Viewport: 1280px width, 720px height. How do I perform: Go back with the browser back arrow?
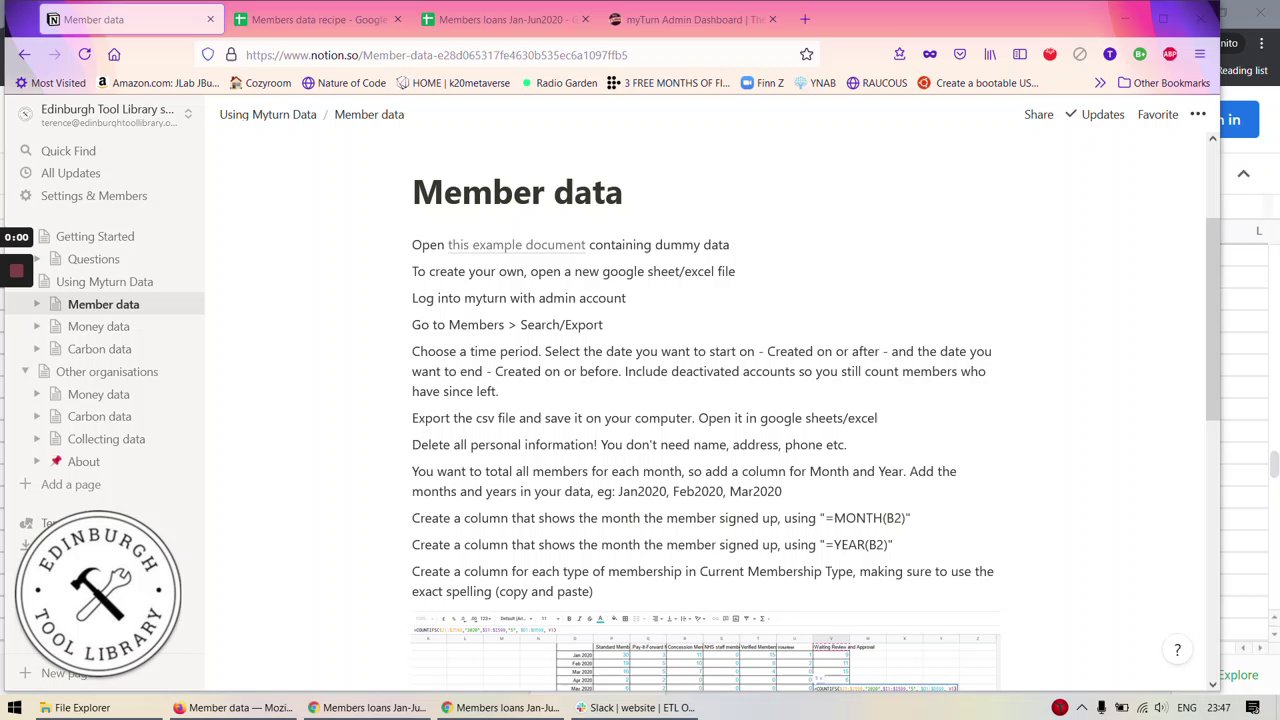(x=25, y=54)
